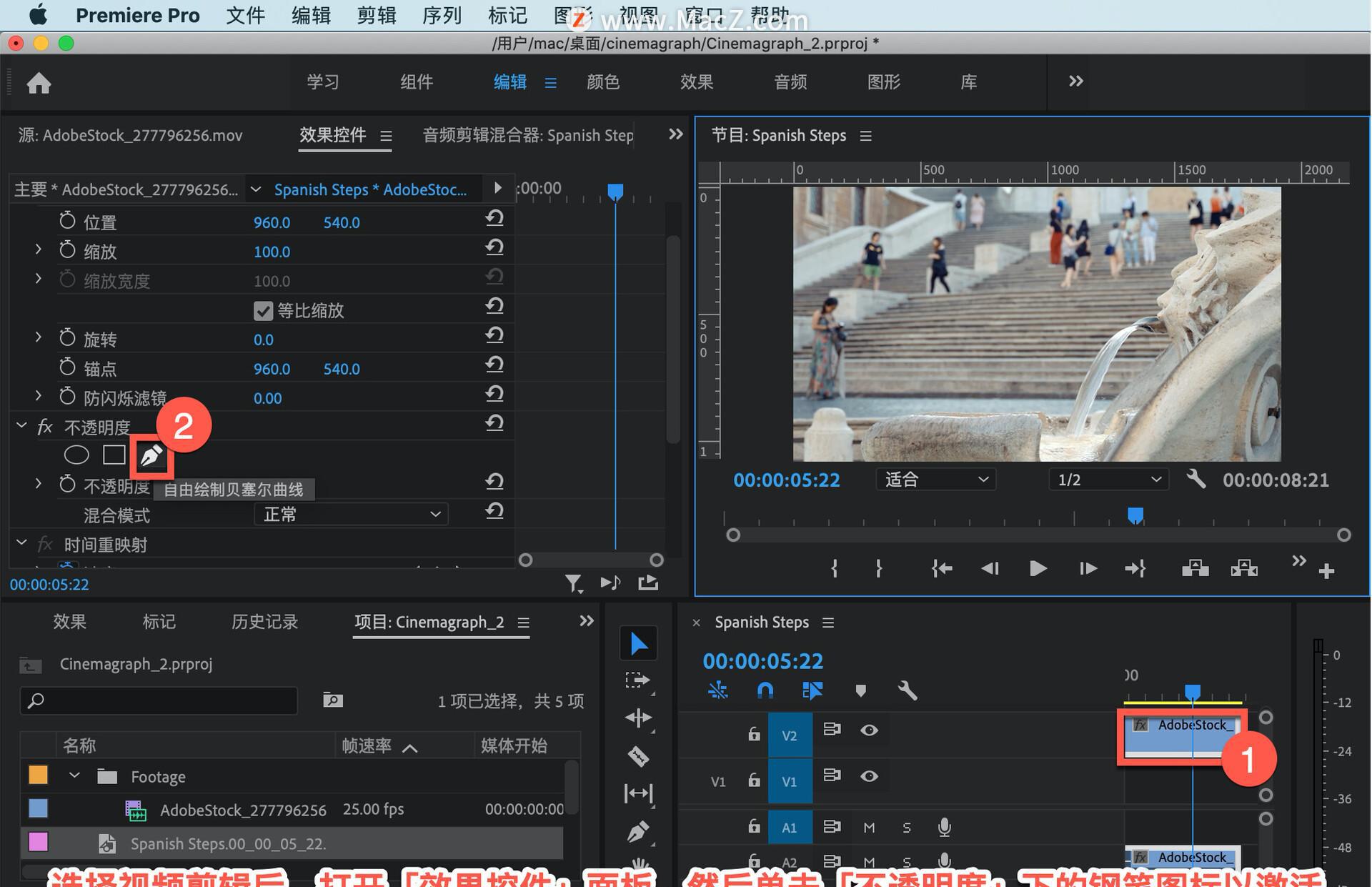Toggle the 不透明度 fx effect
The image size is (1372, 887).
click(x=45, y=427)
